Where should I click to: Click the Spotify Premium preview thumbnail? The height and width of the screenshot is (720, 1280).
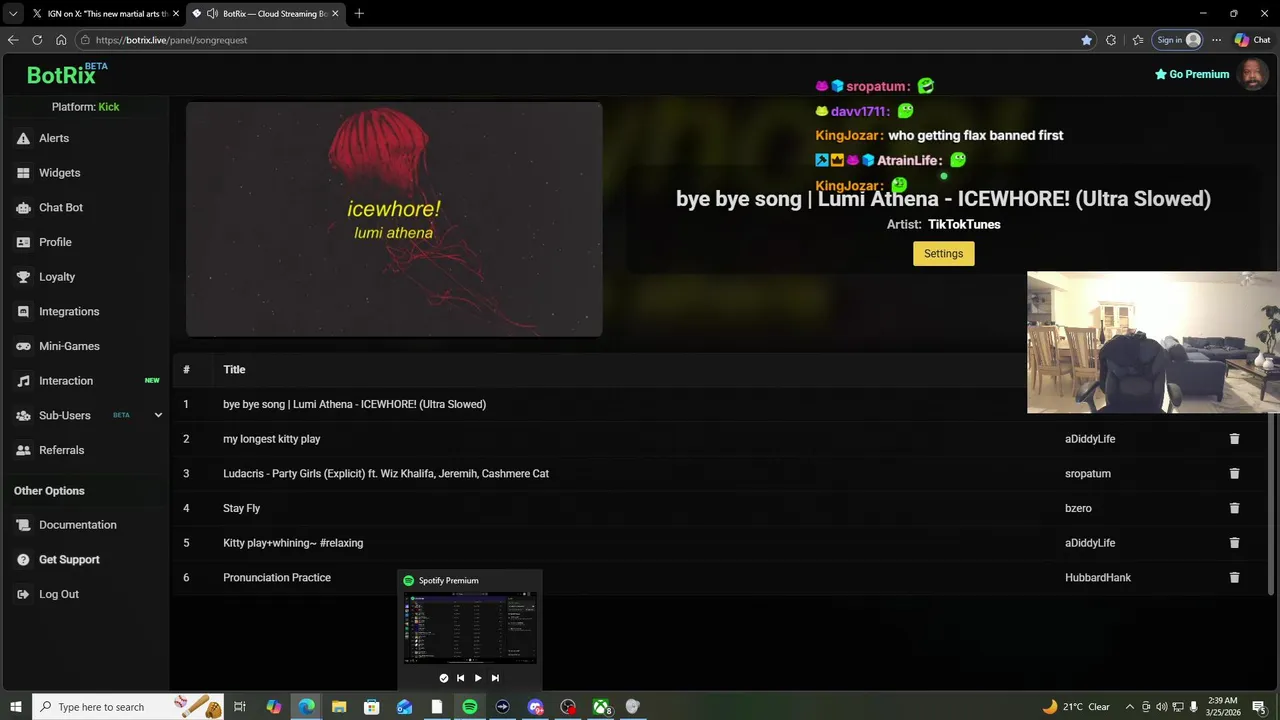point(470,628)
